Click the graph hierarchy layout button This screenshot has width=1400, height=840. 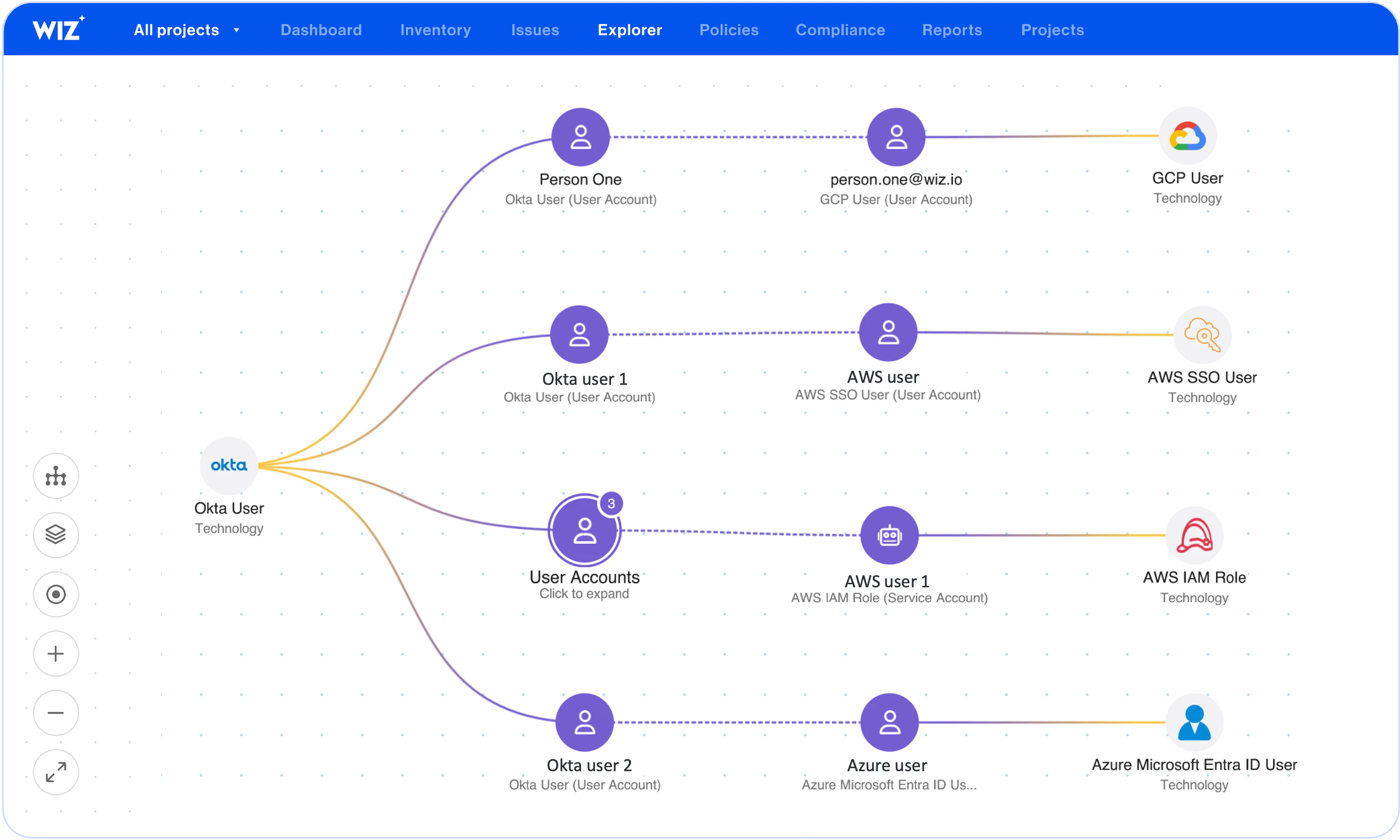(x=55, y=476)
